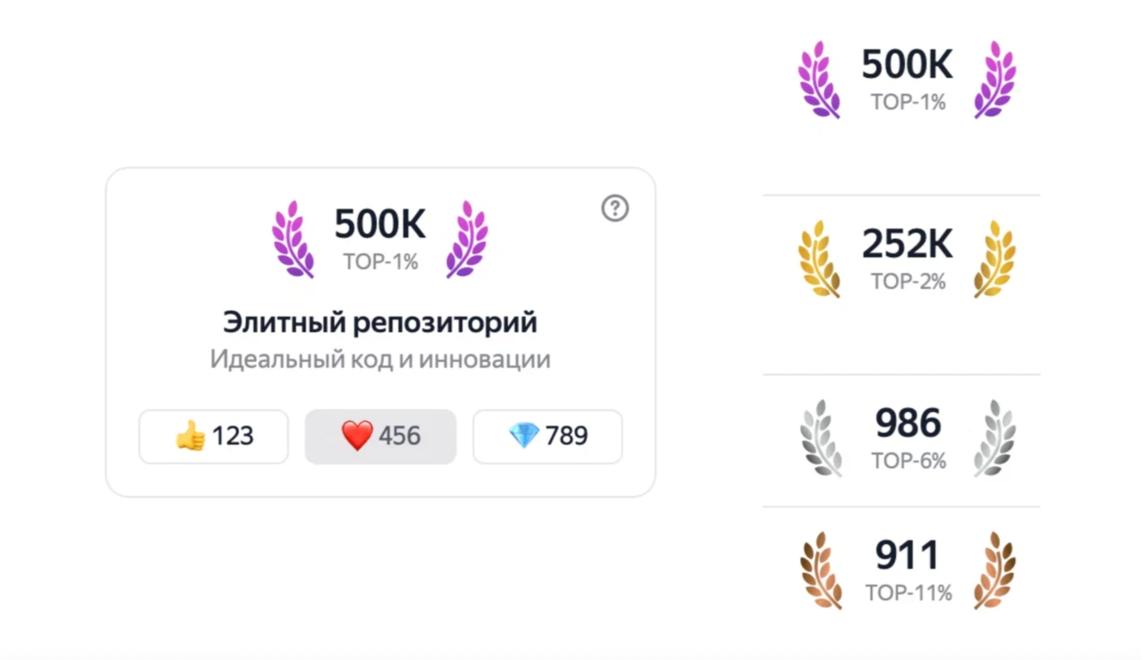Click the 911 rating number
The width and height of the screenshot is (1143, 660).
click(907, 555)
